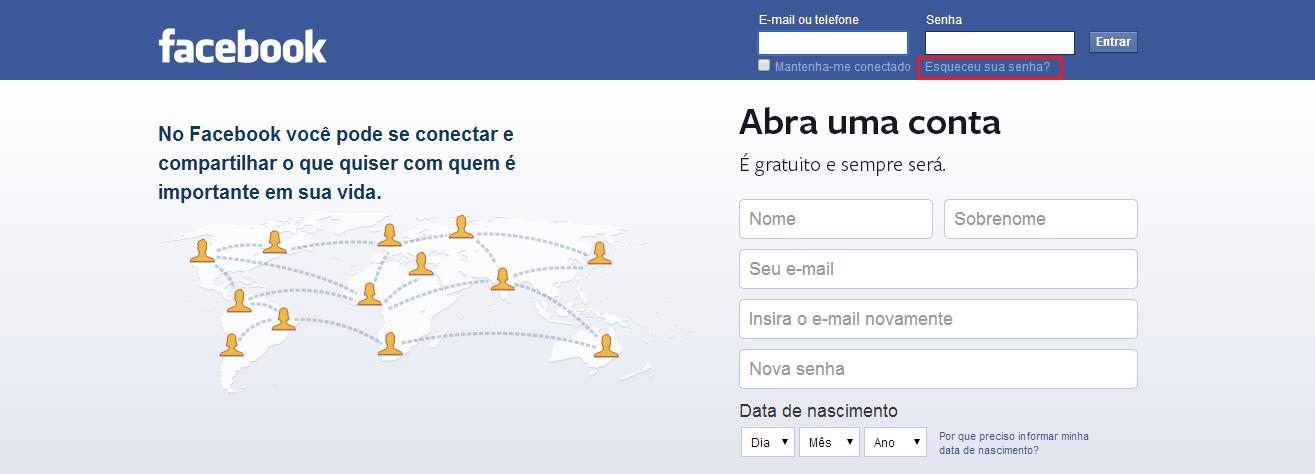Screen dimensions: 1315x474
Task: Select the "Seu e-mail" field
Action: point(938,269)
